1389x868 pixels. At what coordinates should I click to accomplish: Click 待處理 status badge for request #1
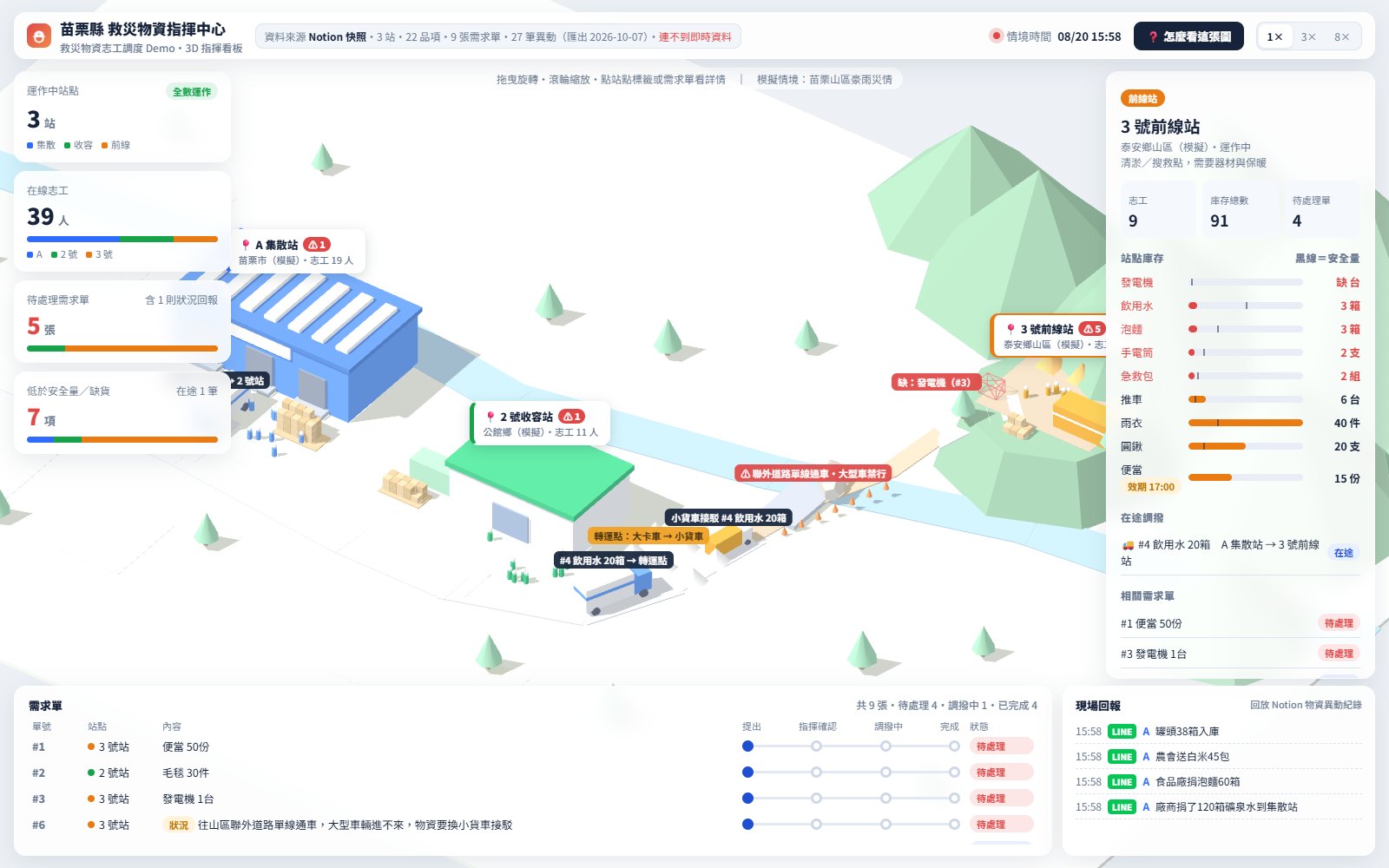tap(1002, 746)
